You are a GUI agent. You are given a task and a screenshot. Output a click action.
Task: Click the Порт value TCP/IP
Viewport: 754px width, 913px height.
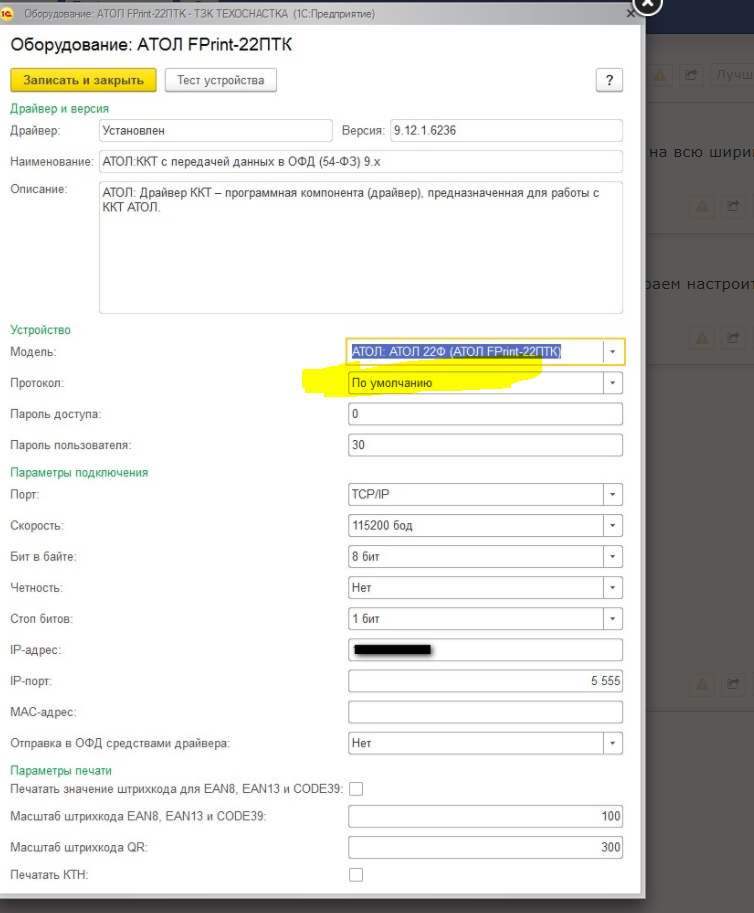click(x=370, y=494)
